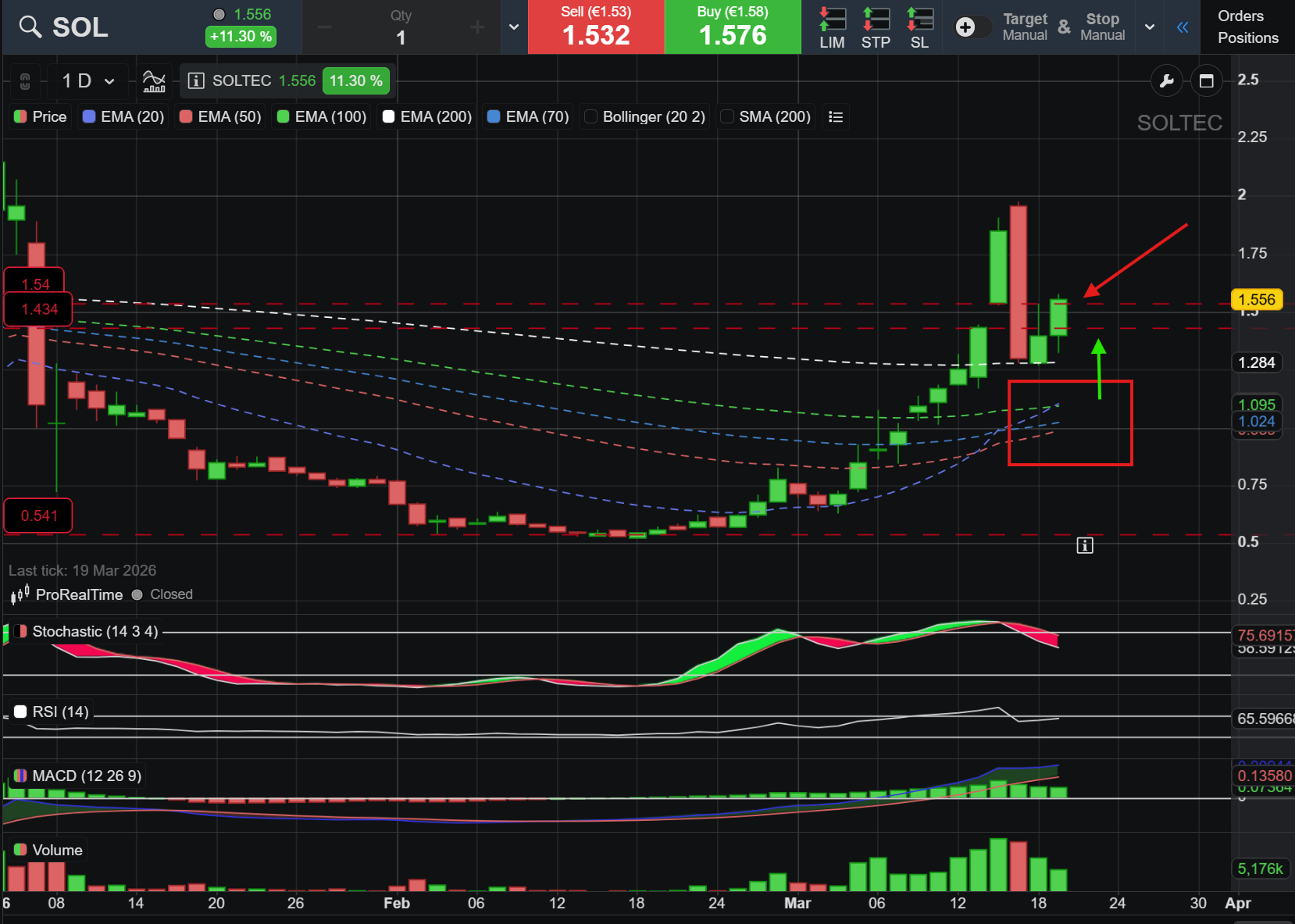Select the 0.541 price level label

point(39,516)
